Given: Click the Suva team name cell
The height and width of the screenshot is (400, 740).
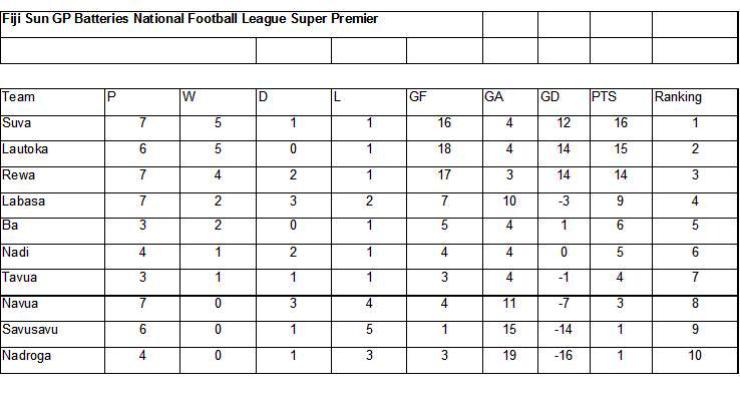Looking at the screenshot, I should click(52, 127).
